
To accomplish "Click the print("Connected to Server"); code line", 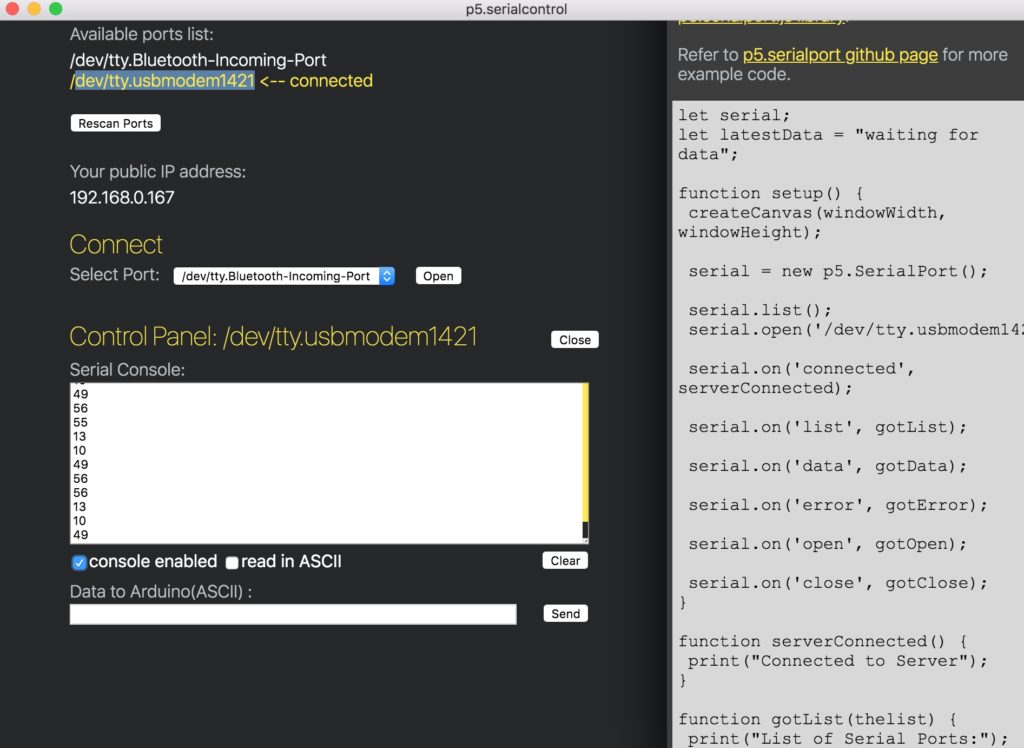I will pyautogui.click(x=838, y=661).
